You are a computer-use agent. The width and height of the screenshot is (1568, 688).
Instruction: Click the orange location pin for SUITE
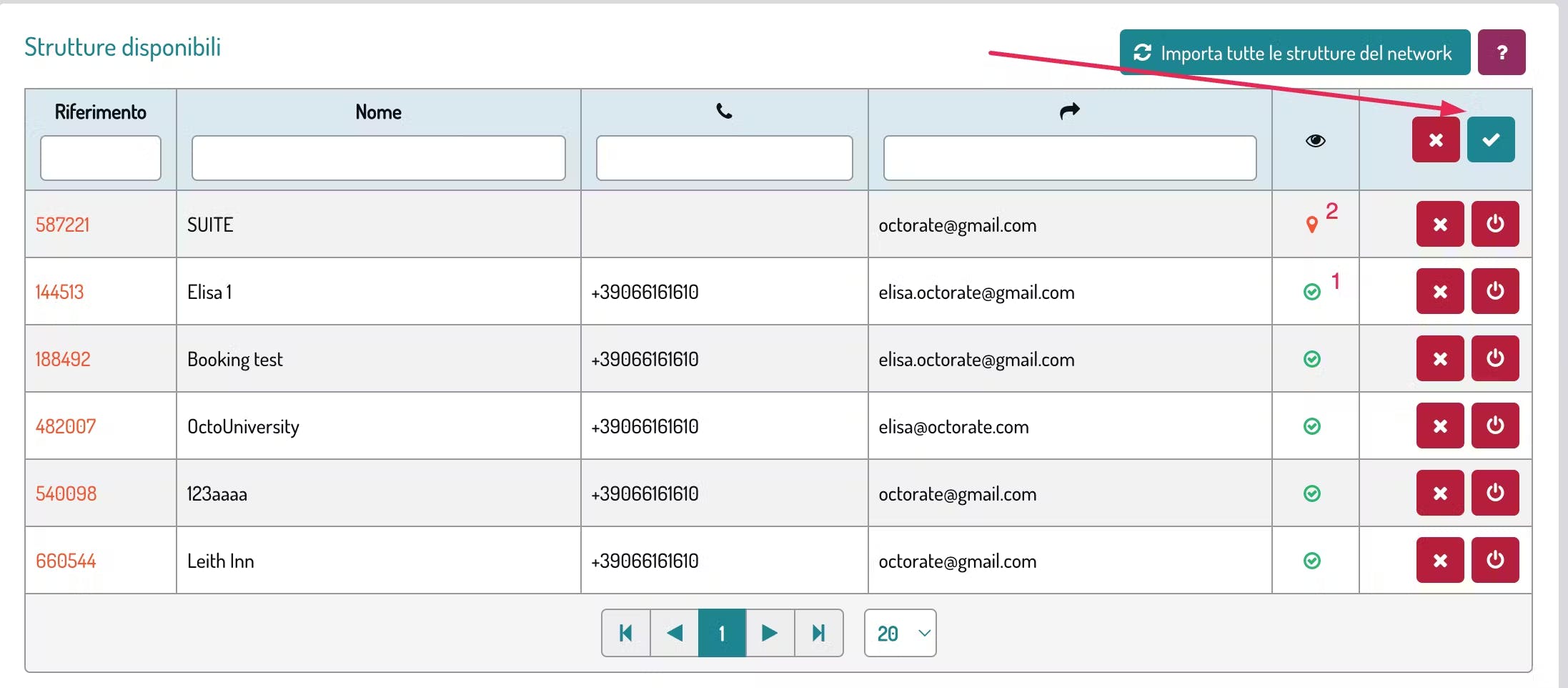click(x=1311, y=225)
